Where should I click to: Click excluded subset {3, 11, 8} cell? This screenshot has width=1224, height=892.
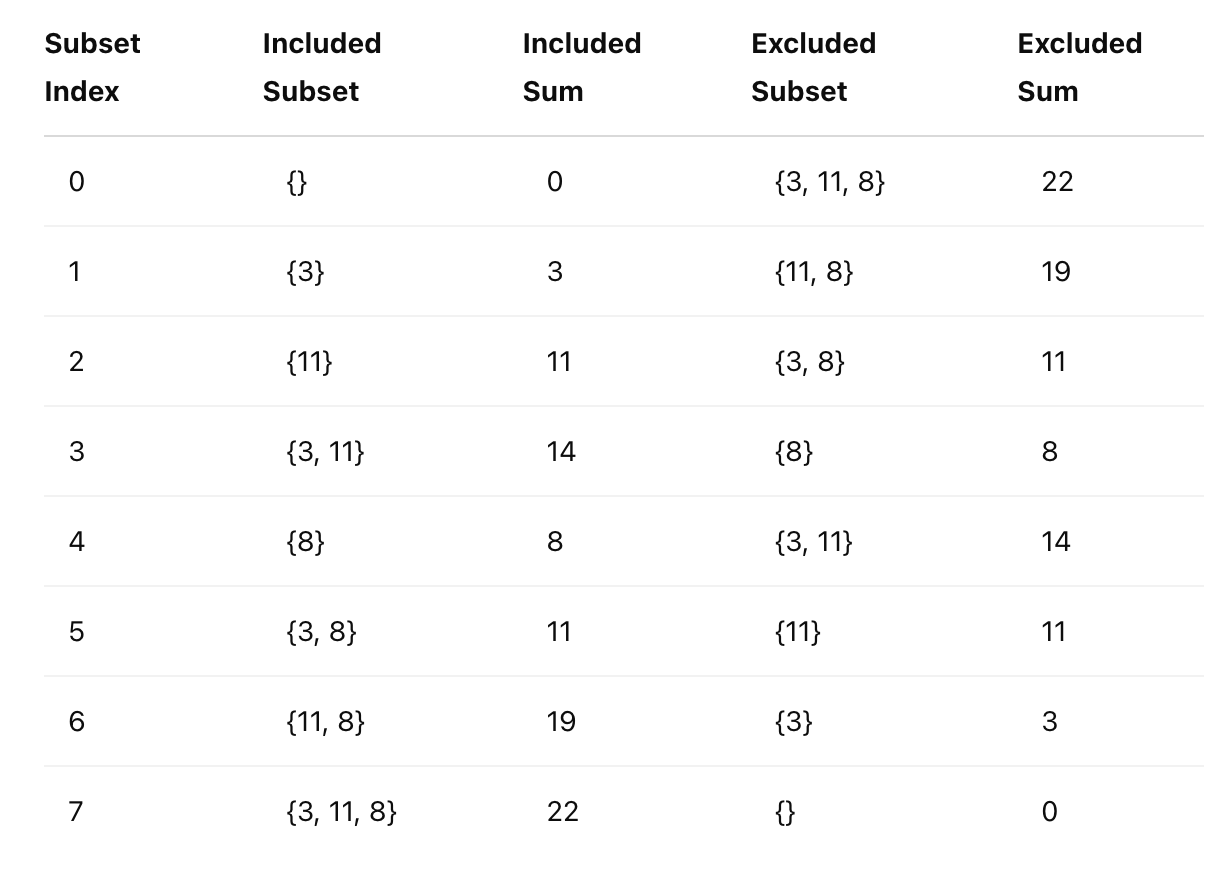[x=830, y=182]
